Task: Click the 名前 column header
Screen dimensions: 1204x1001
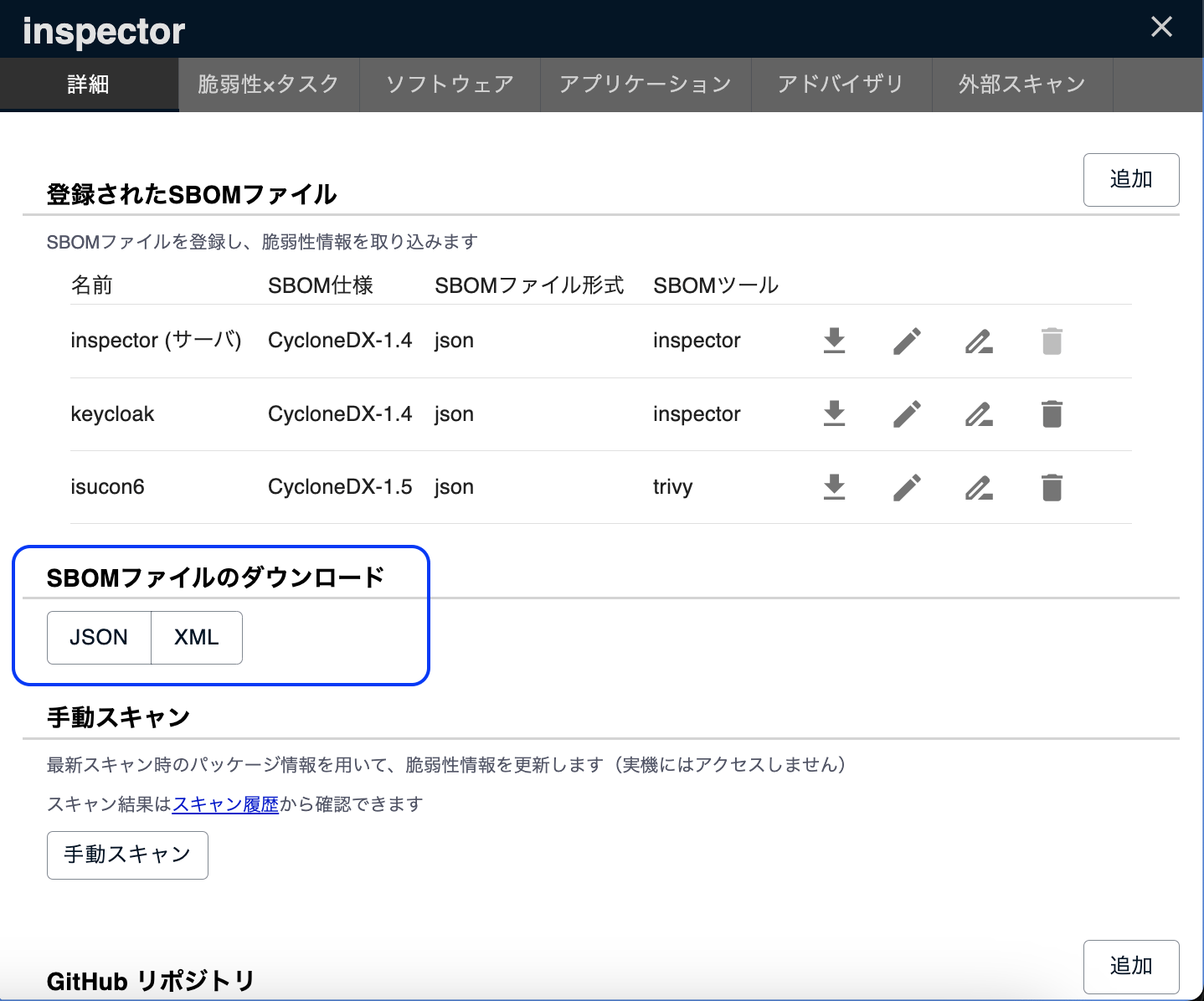Action: pyautogui.click(x=92, y=285)
